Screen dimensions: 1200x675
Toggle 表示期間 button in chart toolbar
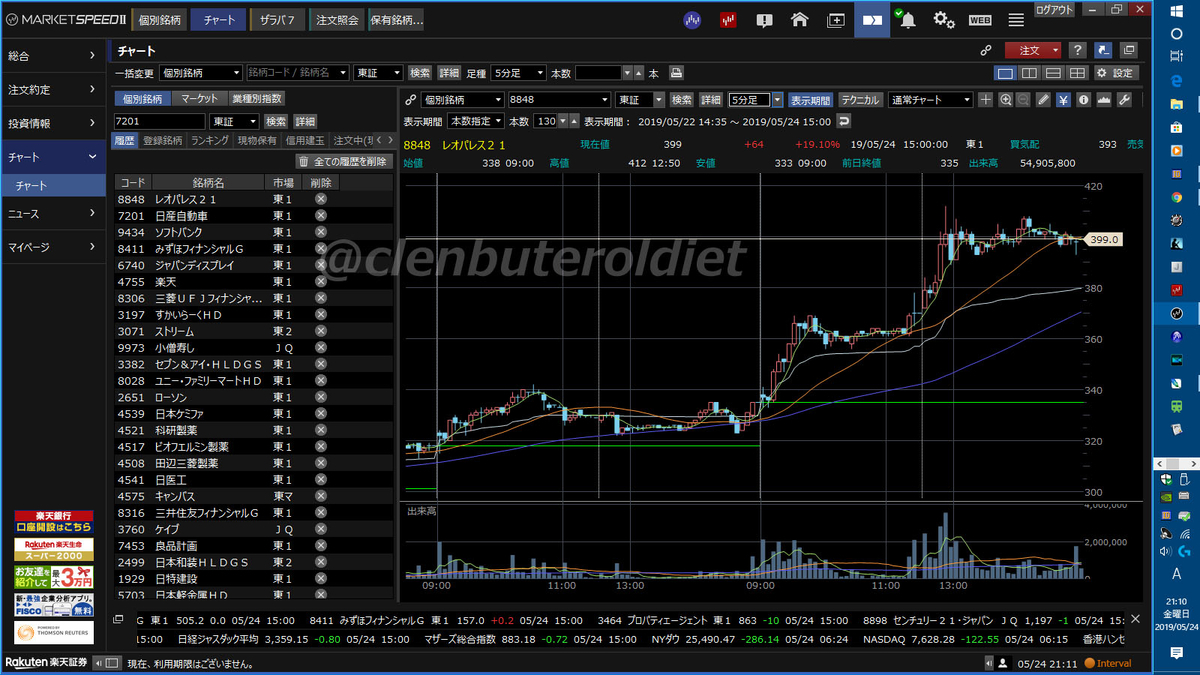click(x=810, y=100)
